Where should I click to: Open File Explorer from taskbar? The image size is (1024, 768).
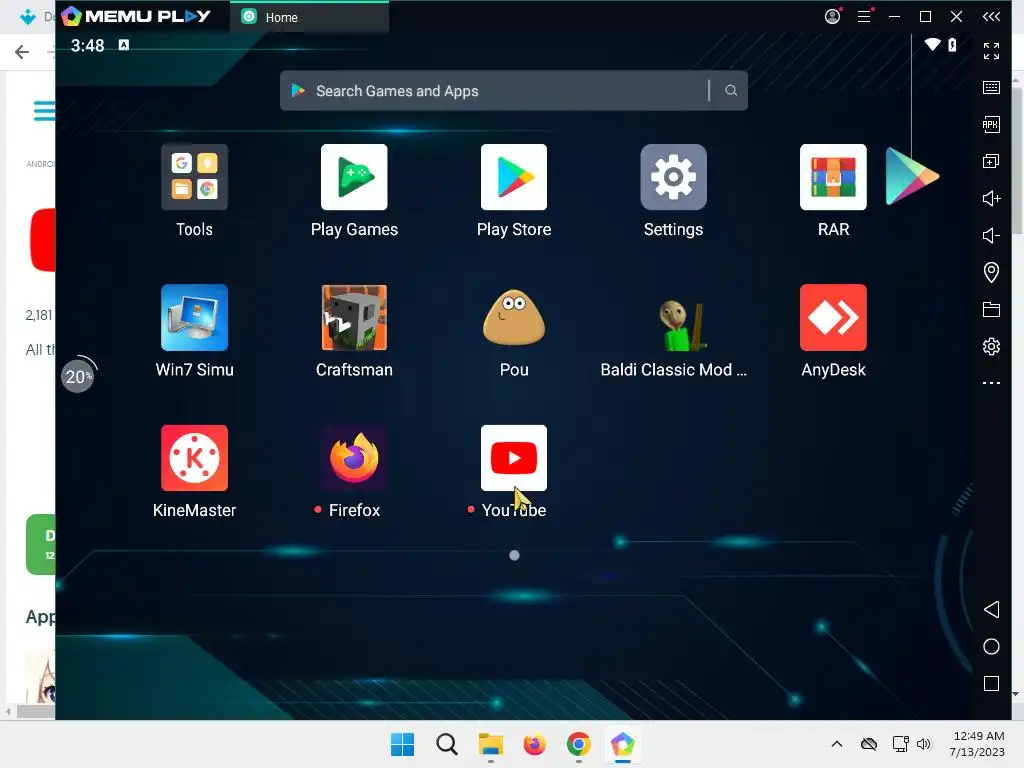[490, 744]
